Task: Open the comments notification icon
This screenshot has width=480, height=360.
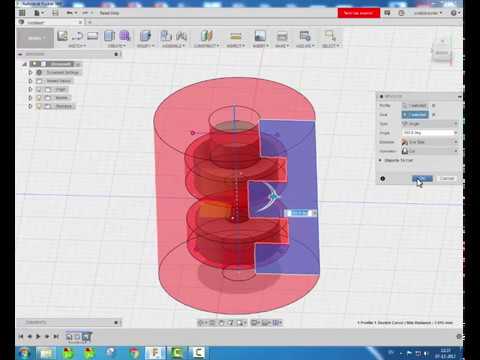Action: tap(387, 13)
